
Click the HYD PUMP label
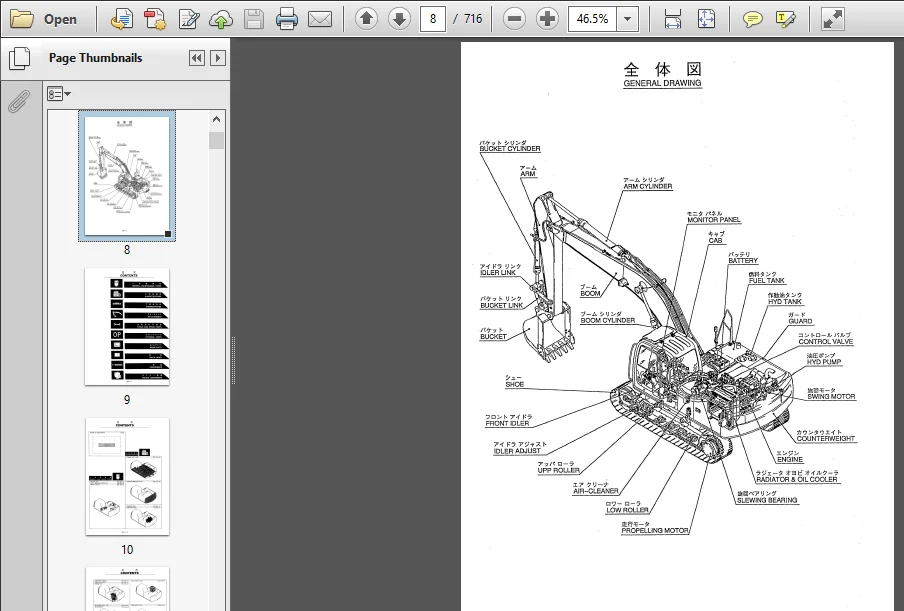(x=824, y=362)
